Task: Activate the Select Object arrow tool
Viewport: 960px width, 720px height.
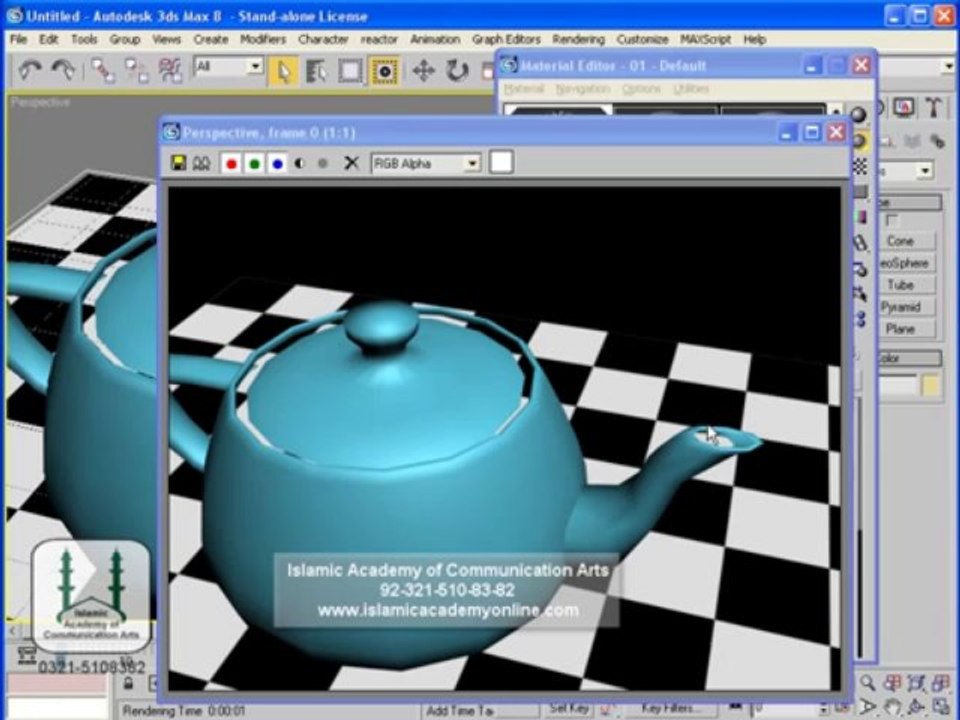Action: (x=283, y=71)
